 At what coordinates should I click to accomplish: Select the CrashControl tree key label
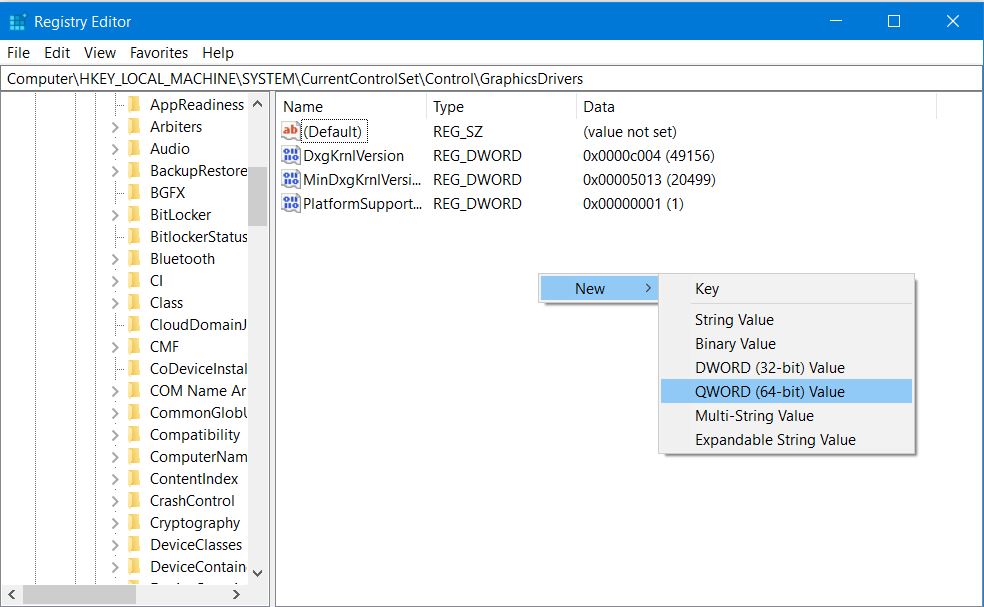[192, 501]
